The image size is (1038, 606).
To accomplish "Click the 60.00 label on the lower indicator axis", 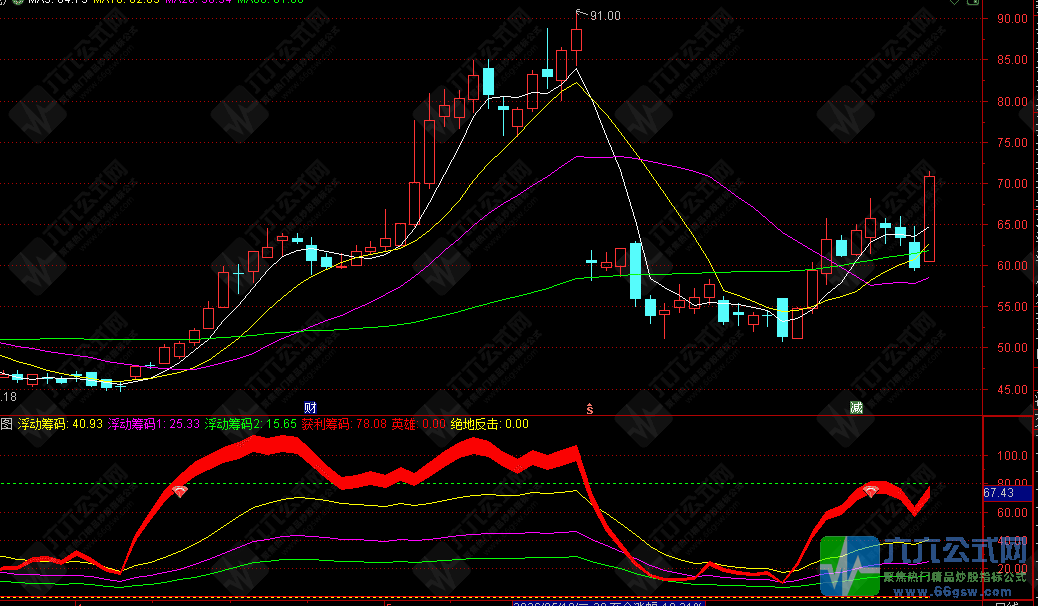I will [1012, 513].
